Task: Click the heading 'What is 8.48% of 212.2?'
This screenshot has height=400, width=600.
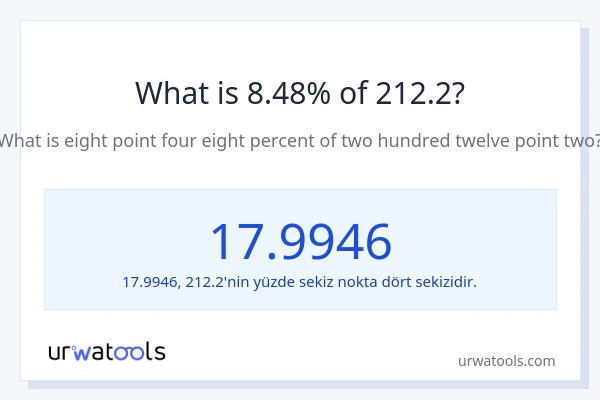Action: click(300, 93)
